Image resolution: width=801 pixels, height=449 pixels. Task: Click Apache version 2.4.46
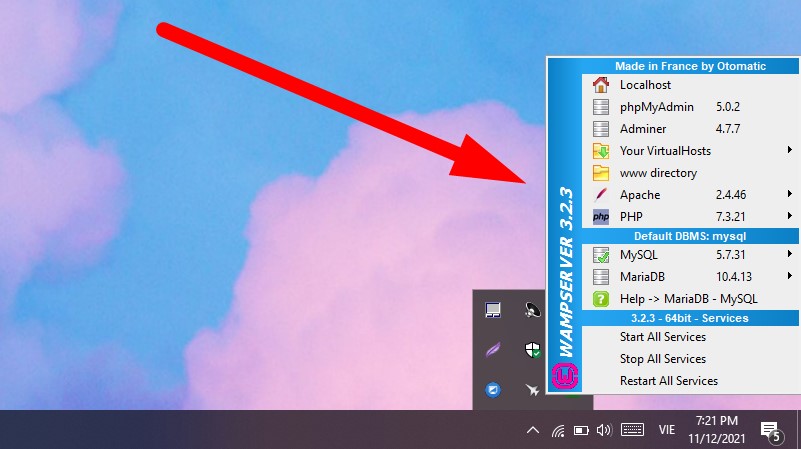[731, 195]
